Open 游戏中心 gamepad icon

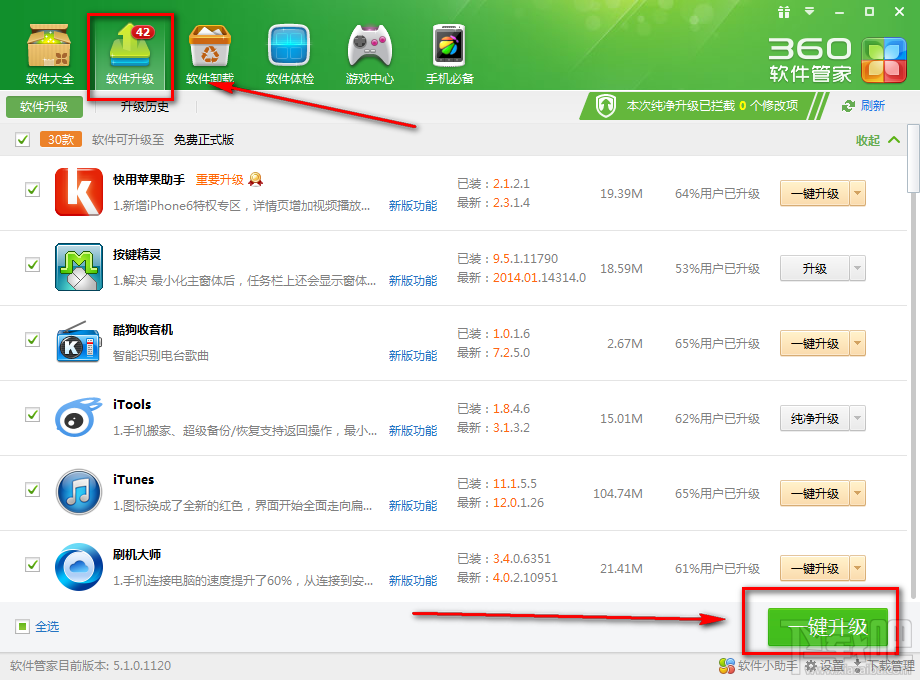coord(369,45)
